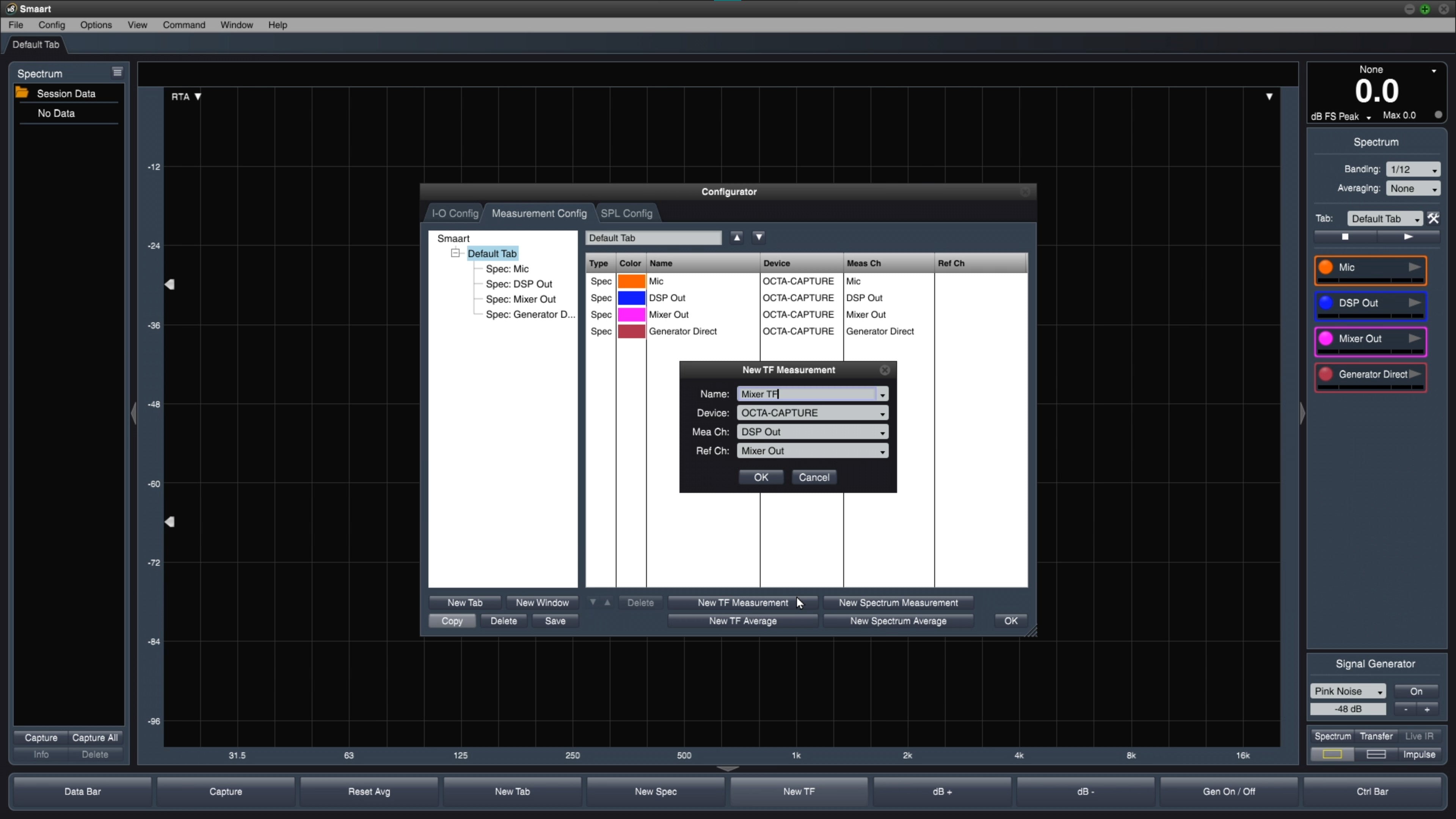Start the DSP Out measurement play arrow
This screenshot has height=819, width=1456.
[1414, 303]
